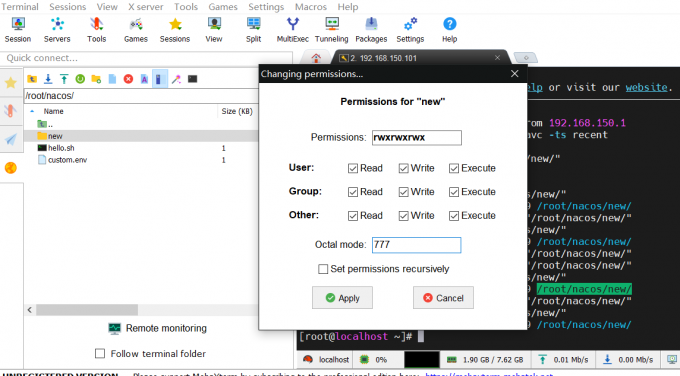Image resolution: width=680 pixels, height=376 pixels.
Task: Click the download arrow icon in SFTP toolbar
Action: tap(48, 79)
